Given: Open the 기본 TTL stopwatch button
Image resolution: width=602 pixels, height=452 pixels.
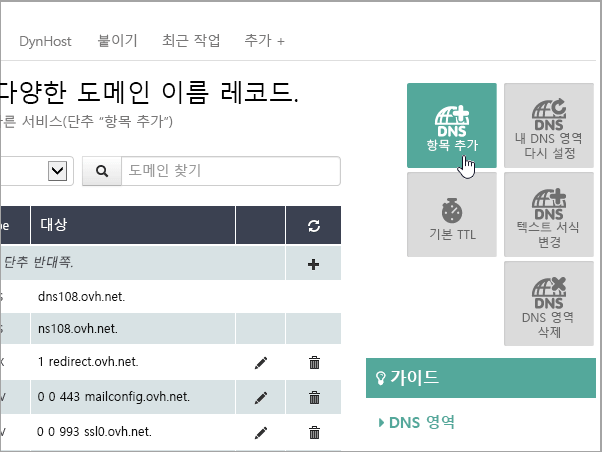Looking at the screenshot, I should point(451,215).
